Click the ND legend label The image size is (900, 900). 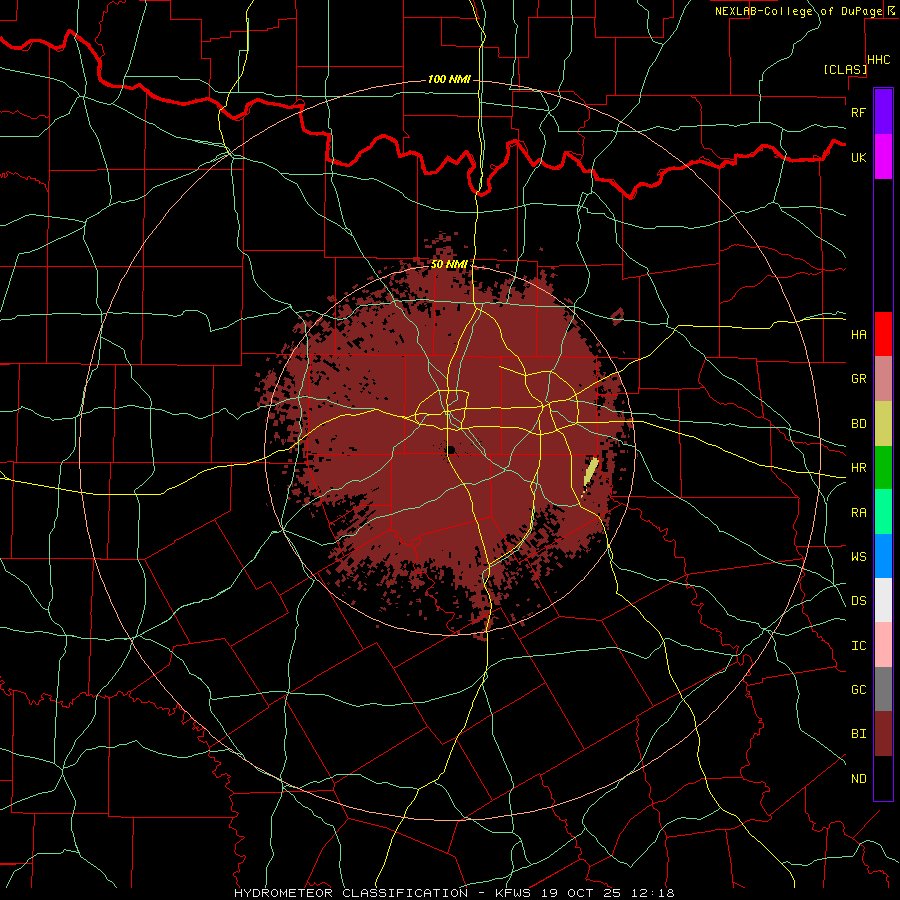point(858,779)
